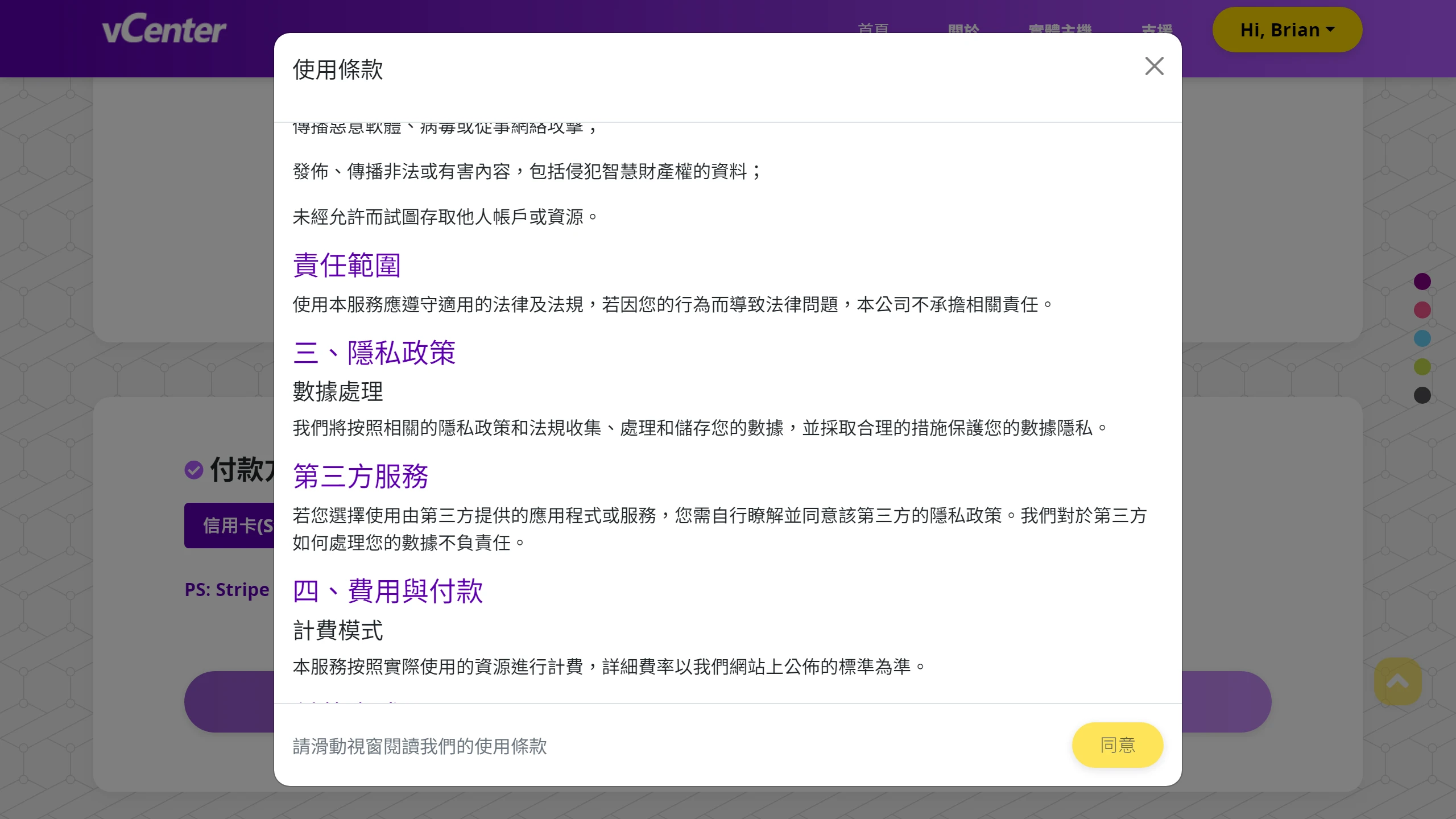Click the vCenter logo
The height and width of the screenshot is (819, 1456).
point(165,28)
